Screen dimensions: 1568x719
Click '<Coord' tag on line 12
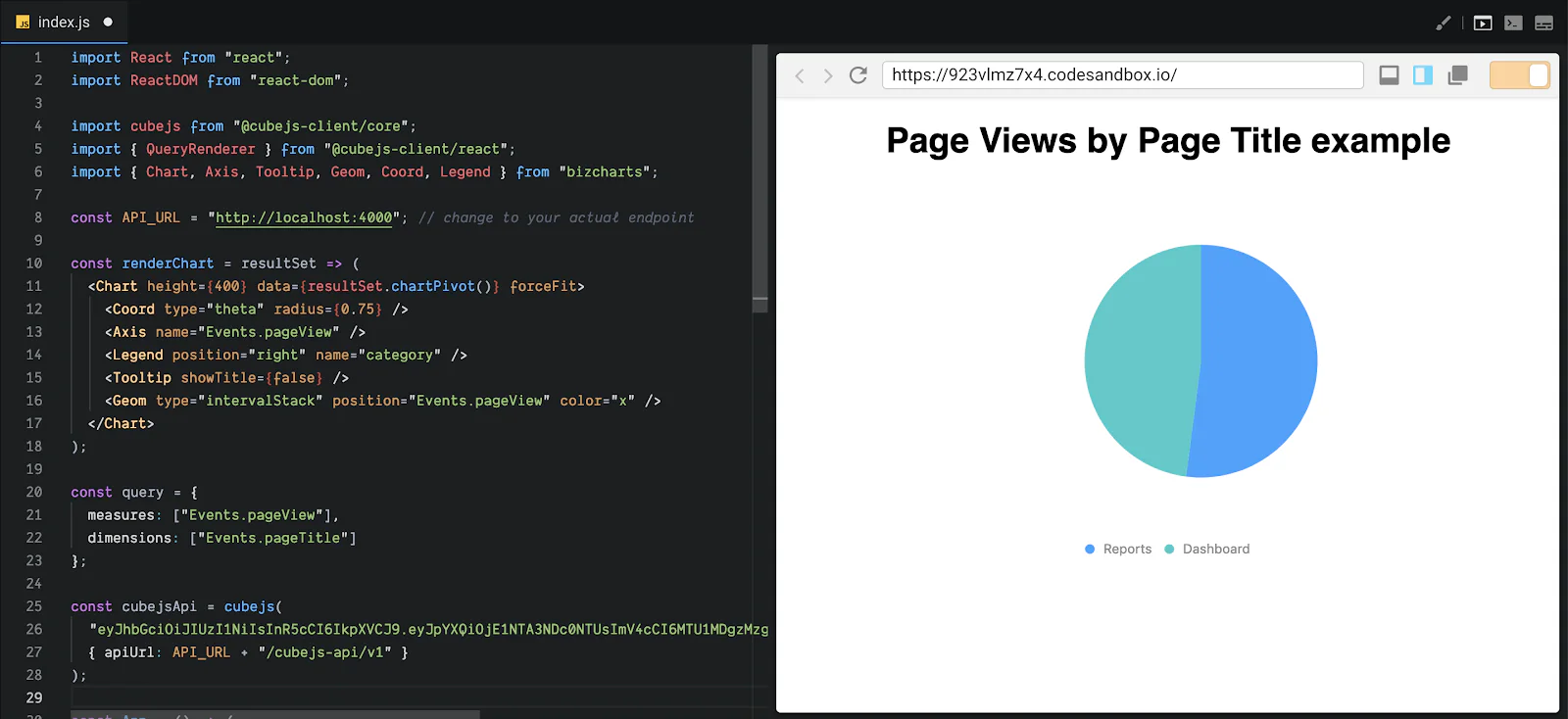tap(130, 309)
